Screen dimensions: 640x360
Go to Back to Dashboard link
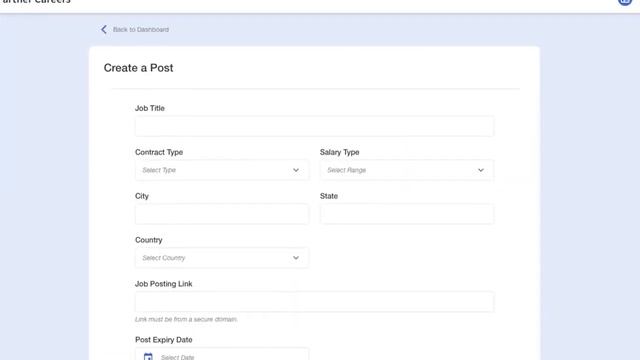[x=141, y=29]
